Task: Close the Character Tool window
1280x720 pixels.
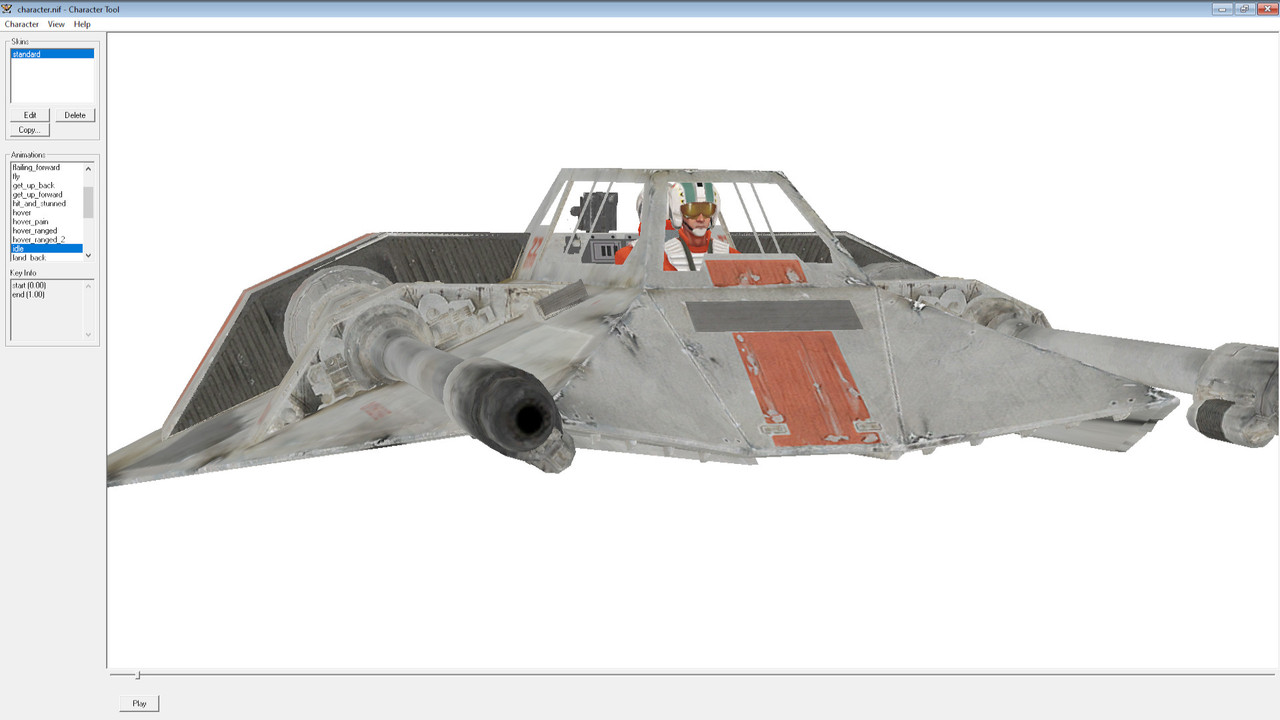Action: [1267, 8]
